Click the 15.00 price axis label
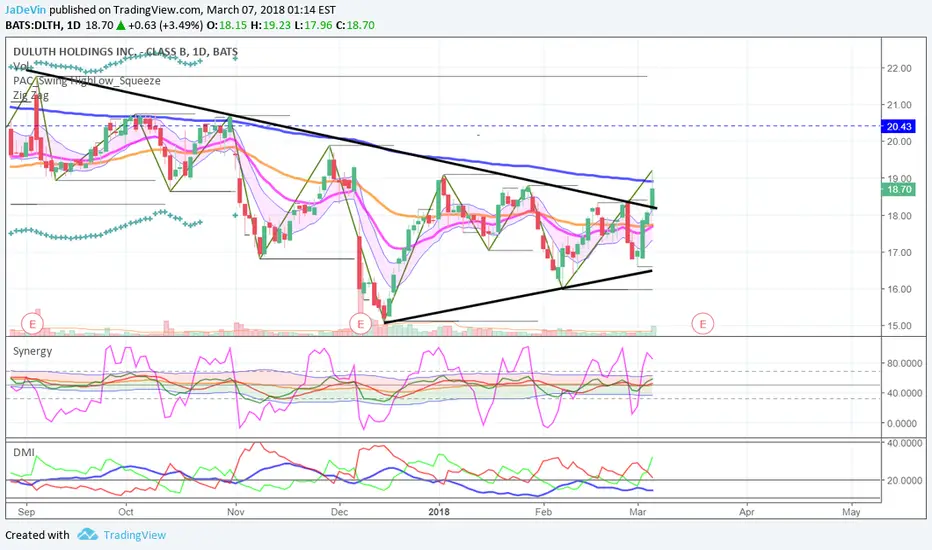 point(899,326)
